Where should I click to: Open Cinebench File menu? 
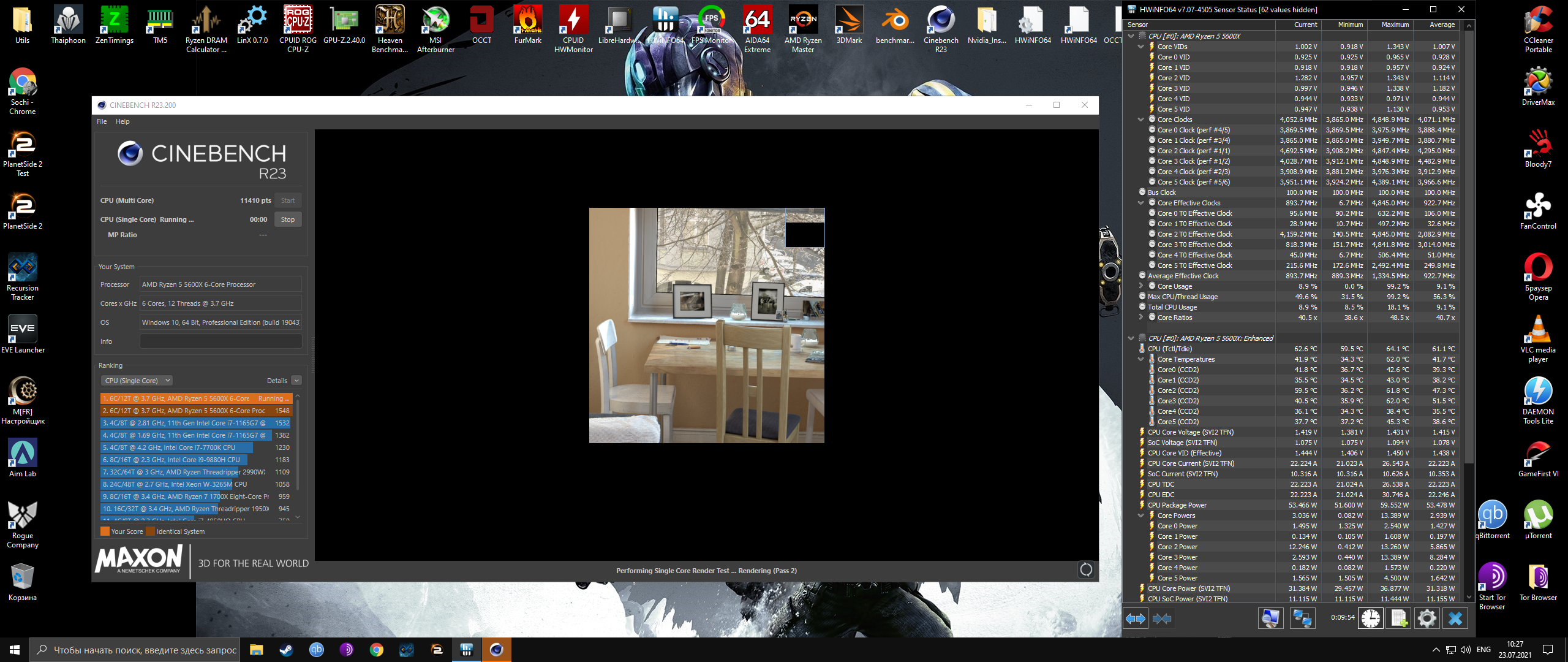click(x=102, y=121)
